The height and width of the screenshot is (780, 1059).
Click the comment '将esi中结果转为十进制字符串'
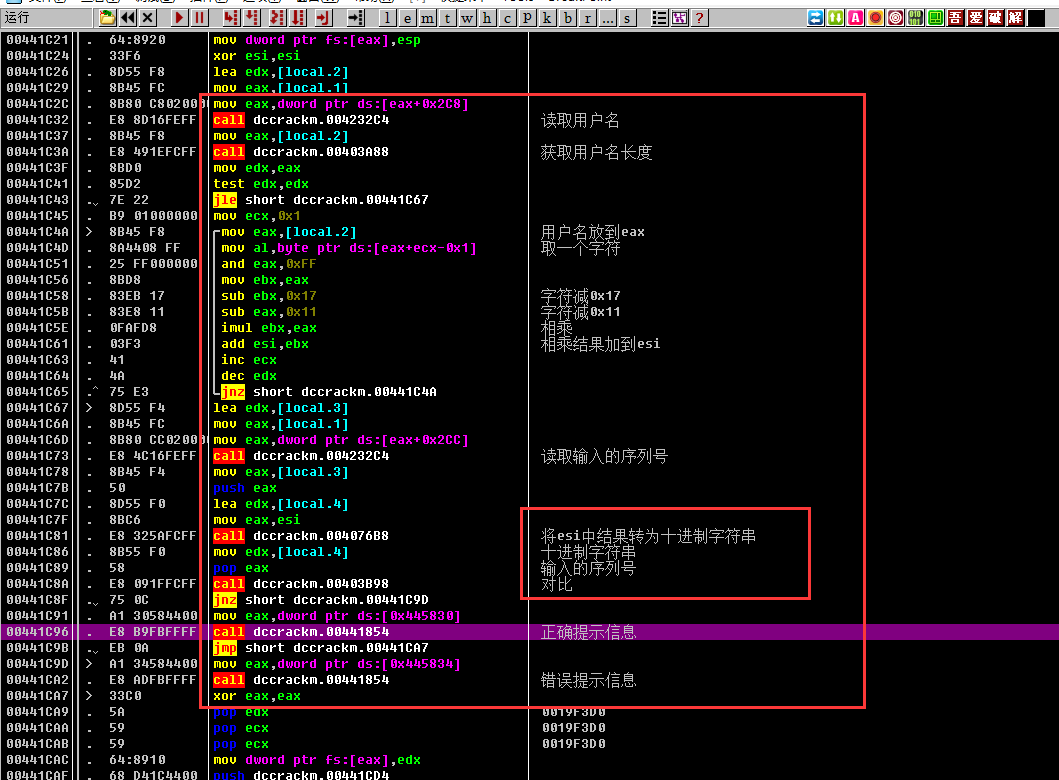pyautogui.click(x=648, y=536)
